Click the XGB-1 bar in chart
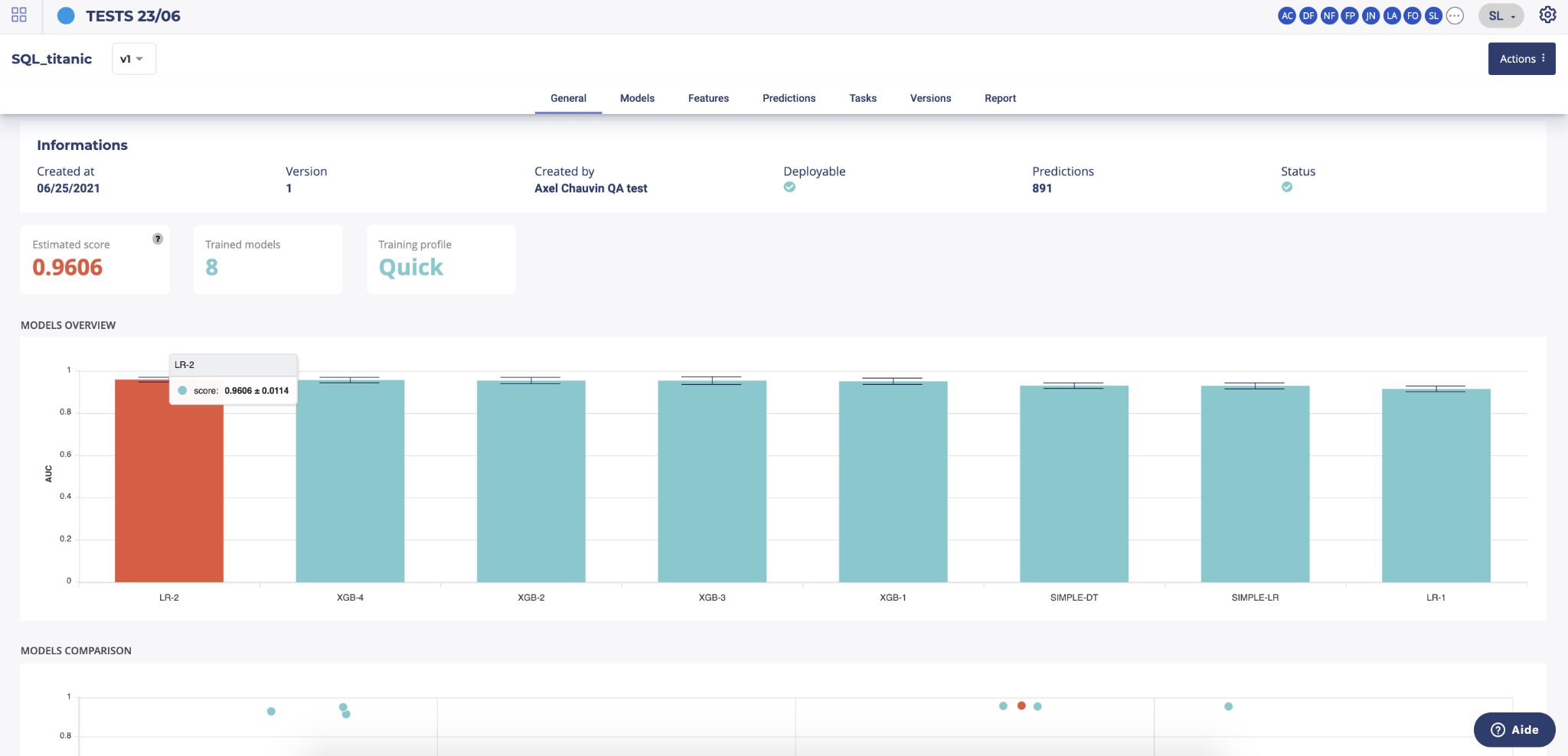The image size is (1568, 756). point(893,481)
